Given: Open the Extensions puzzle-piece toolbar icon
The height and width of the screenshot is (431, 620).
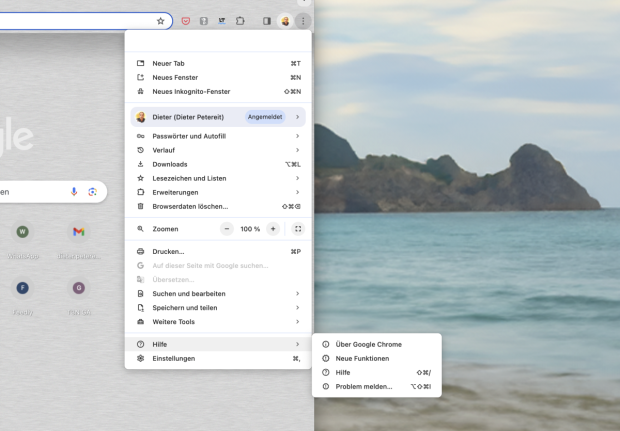Looking at the screenshot, I should [240, 20].
